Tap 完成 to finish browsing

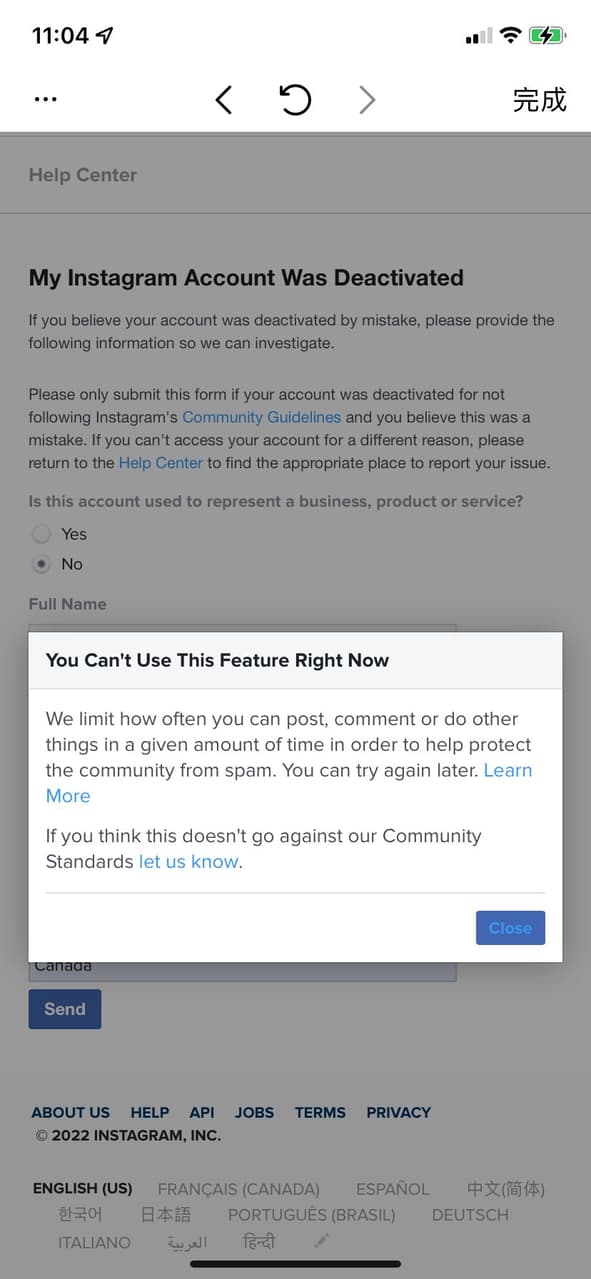coord(540,99)
